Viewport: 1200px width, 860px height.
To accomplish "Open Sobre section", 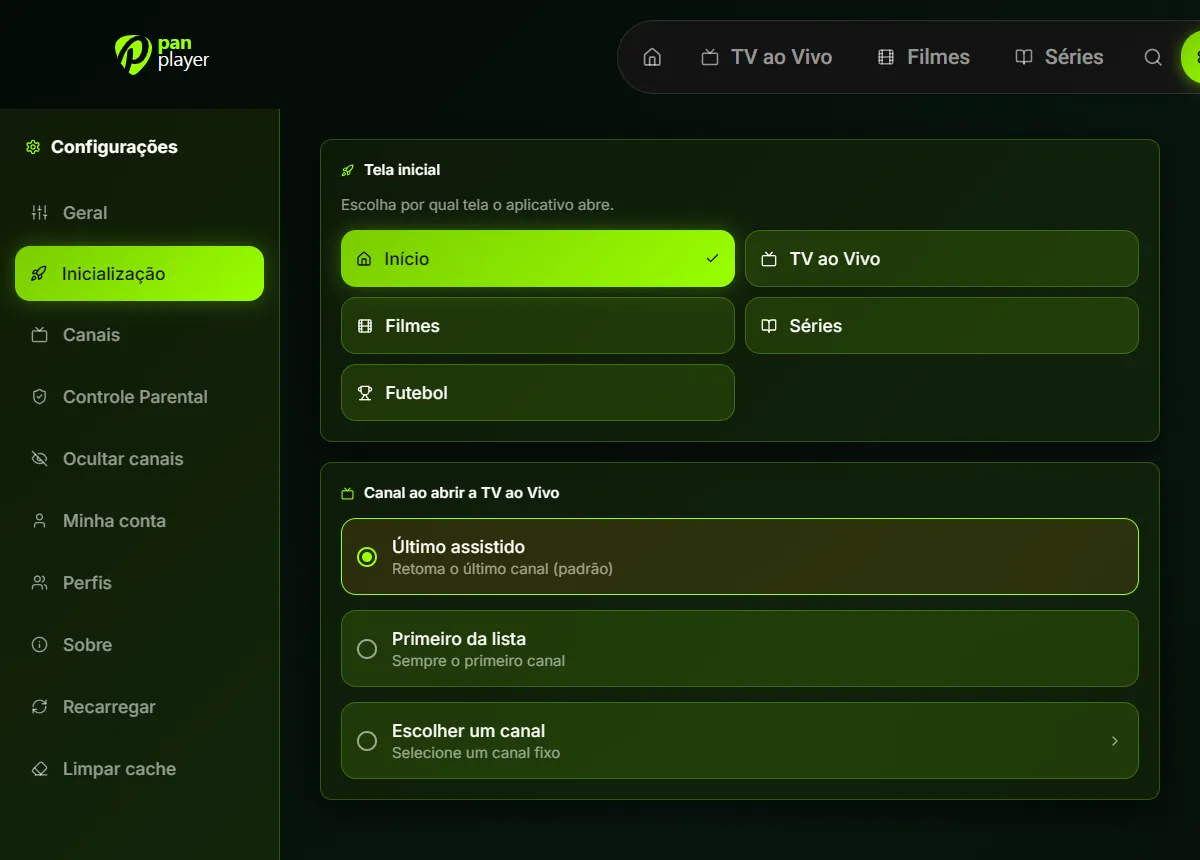I will (139, 645).
